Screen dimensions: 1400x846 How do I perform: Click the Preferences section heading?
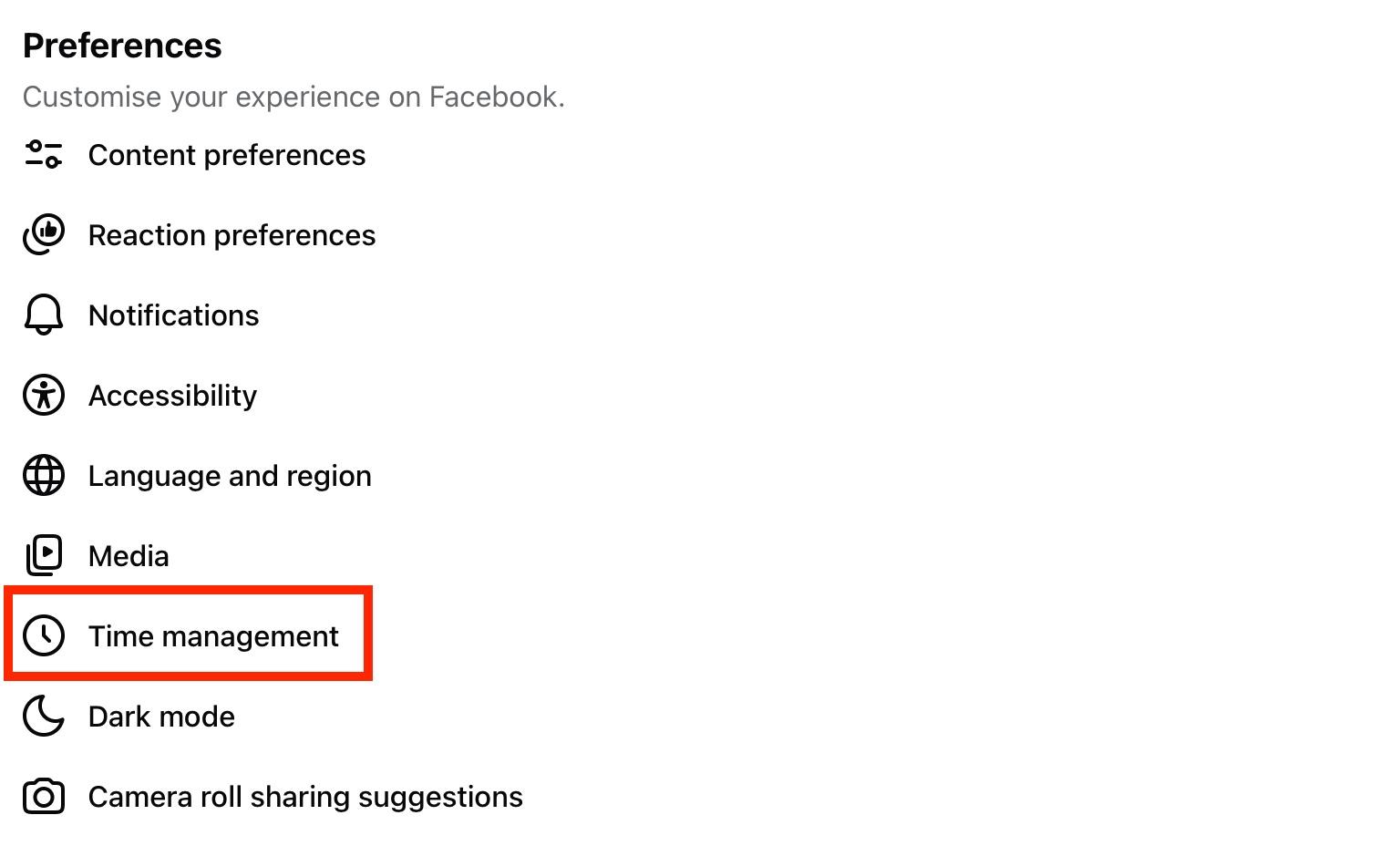coord(122,46)
